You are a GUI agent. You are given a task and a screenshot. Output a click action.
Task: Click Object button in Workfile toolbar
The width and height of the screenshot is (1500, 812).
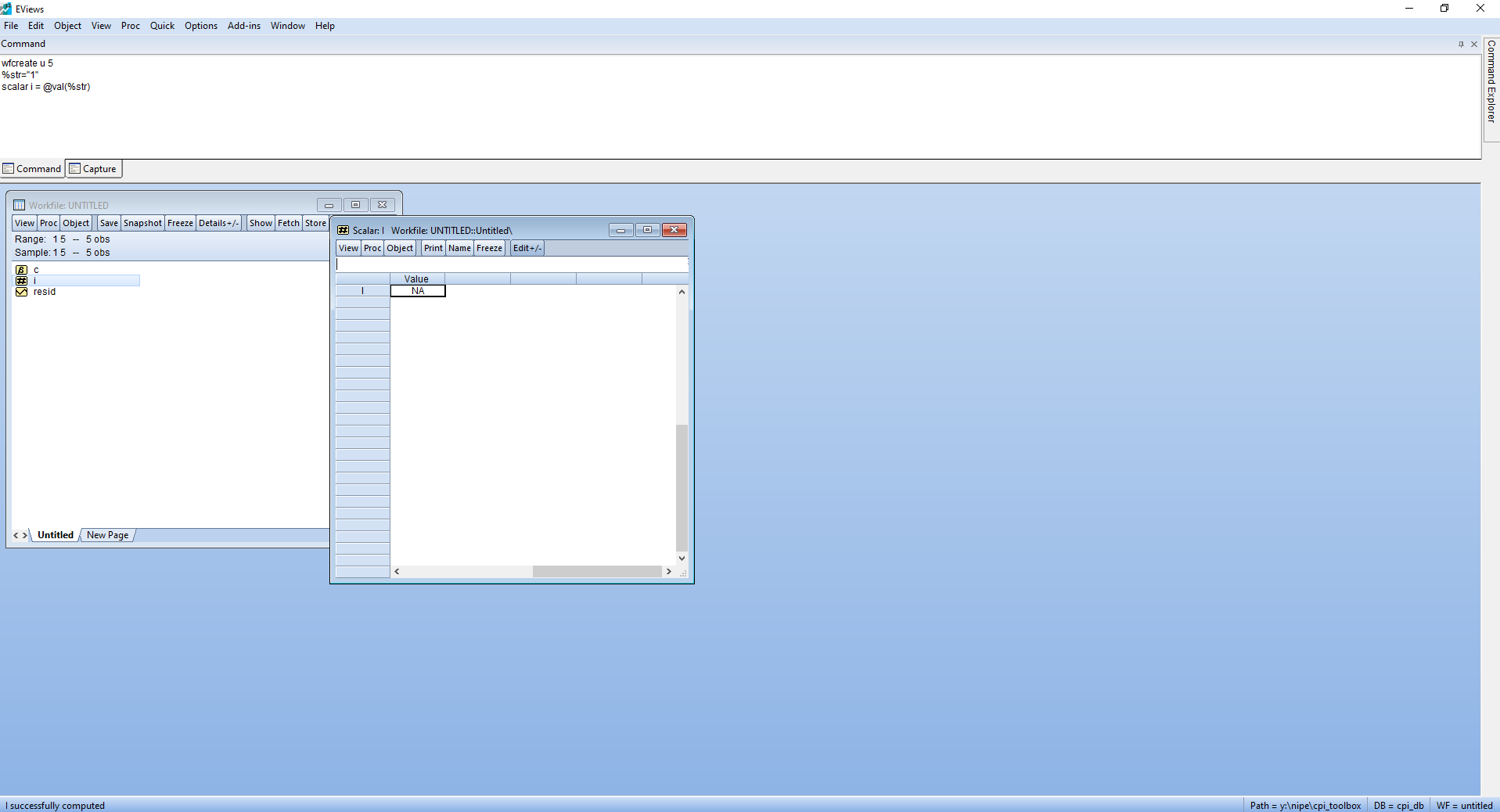click(x=77, y=223)
